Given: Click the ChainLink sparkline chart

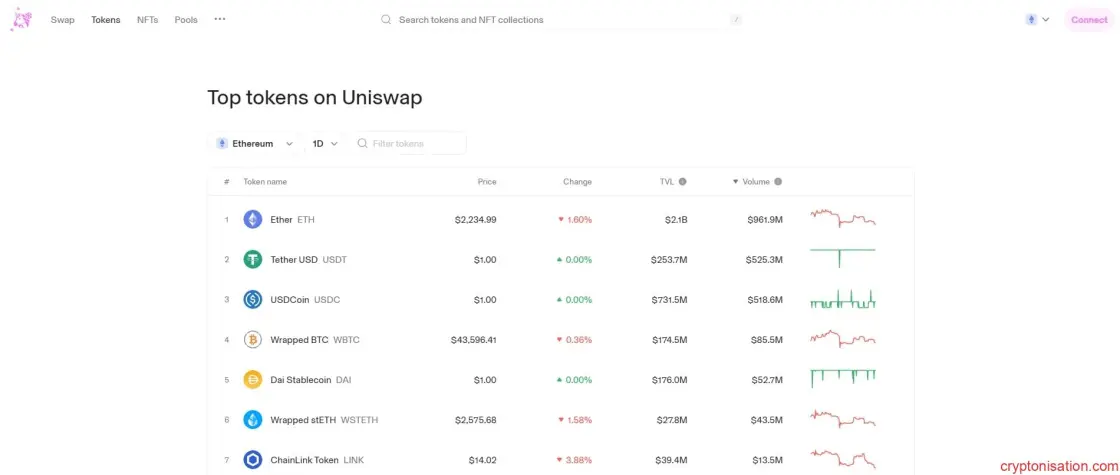Looking at the screenshot, I should [843, 459].
